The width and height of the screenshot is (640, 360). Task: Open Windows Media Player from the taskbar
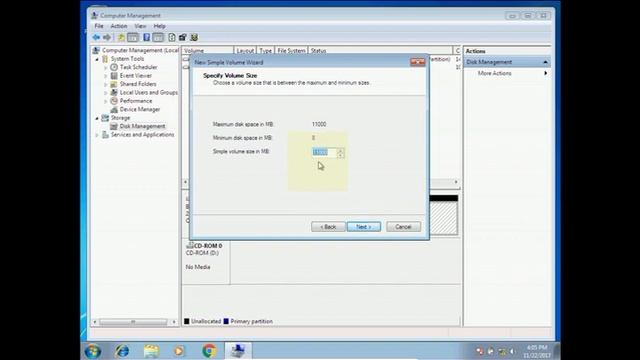[x=179, y=351]
